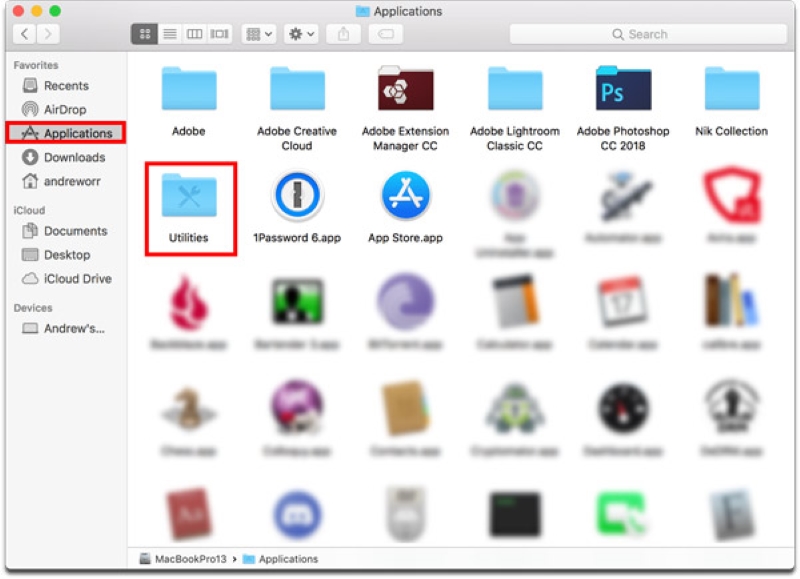
Task: Open the Utilities folder
Action: [189, 195]
